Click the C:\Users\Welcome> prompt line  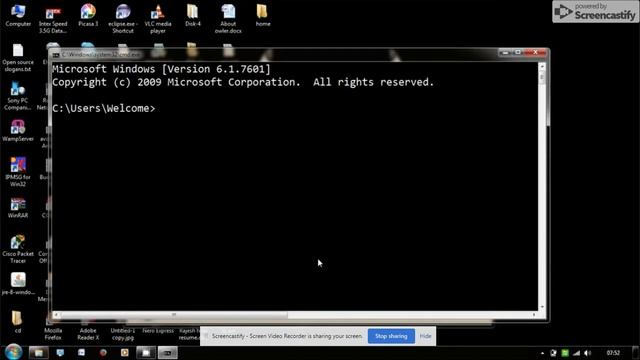[x=104, y=109]
